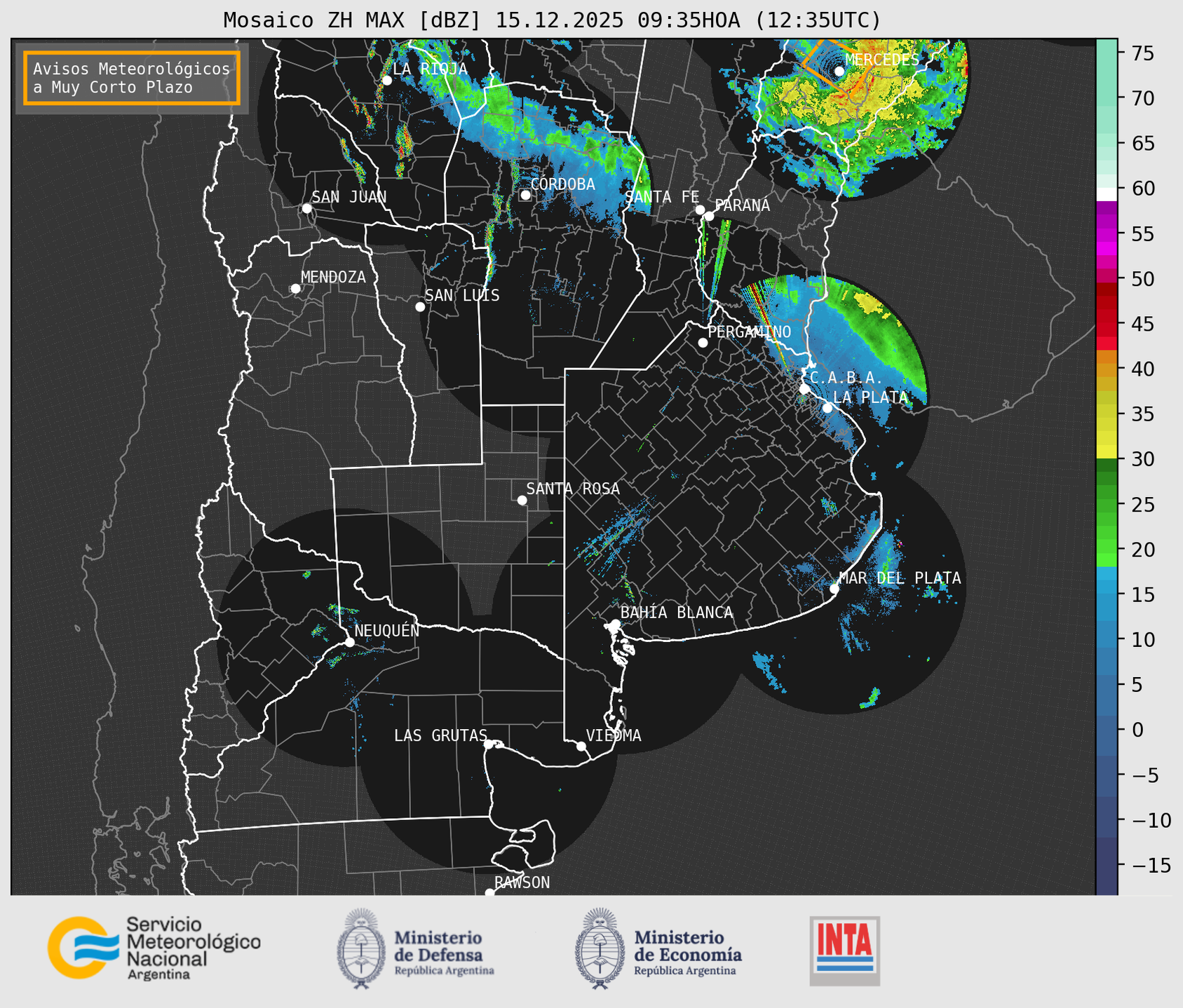This screenshot has height=1008, width=1183.
Task: Click the CORDOBA label text
Action: [x=562, y=184]
